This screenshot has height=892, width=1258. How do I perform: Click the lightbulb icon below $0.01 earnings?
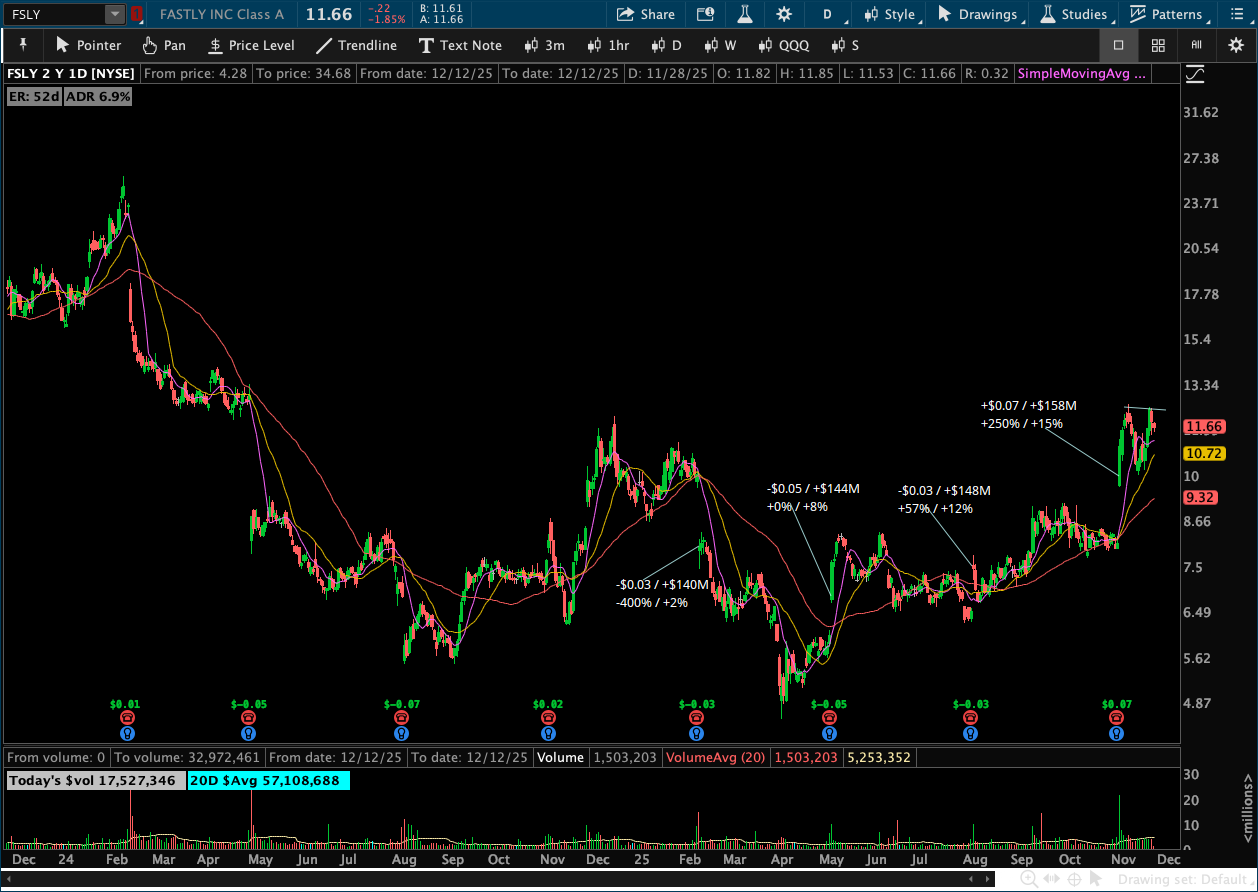pyautogui.click(x=127, y=734)
